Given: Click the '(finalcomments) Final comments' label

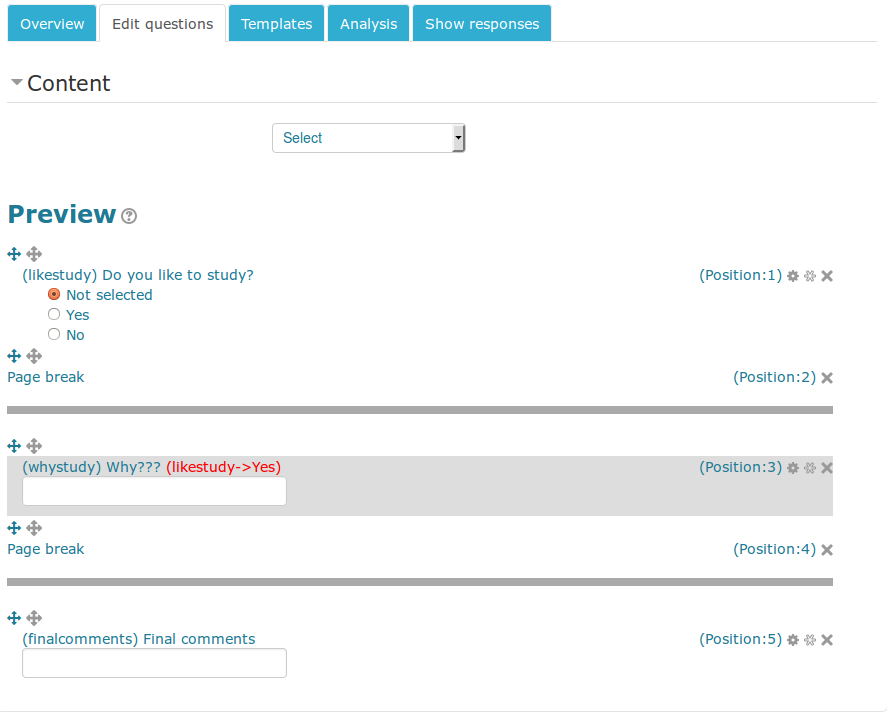Looking at the screenshot, I should pyautogui.click(x=139, y=639).
